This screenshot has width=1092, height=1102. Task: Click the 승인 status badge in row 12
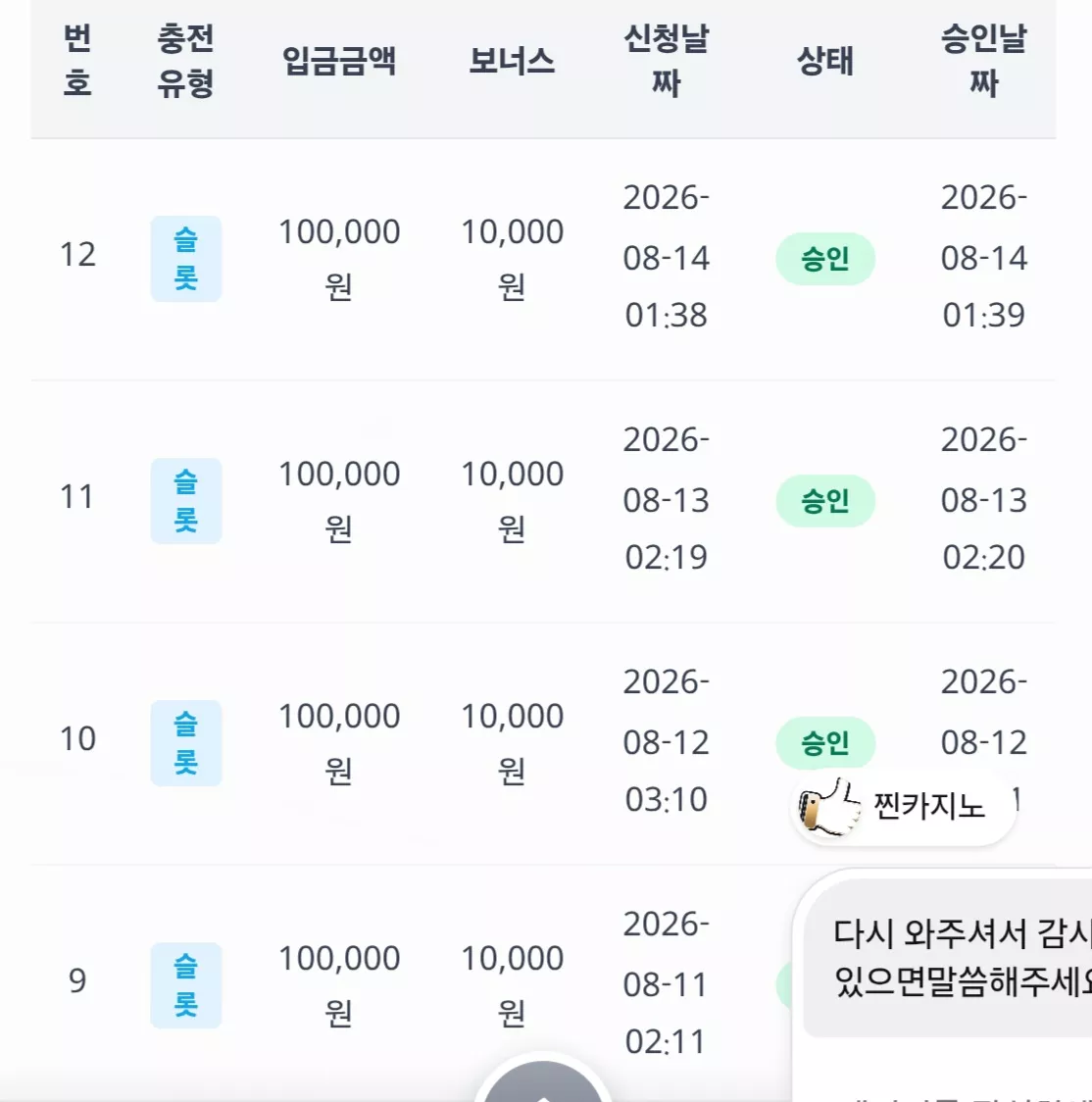(825, 259)
